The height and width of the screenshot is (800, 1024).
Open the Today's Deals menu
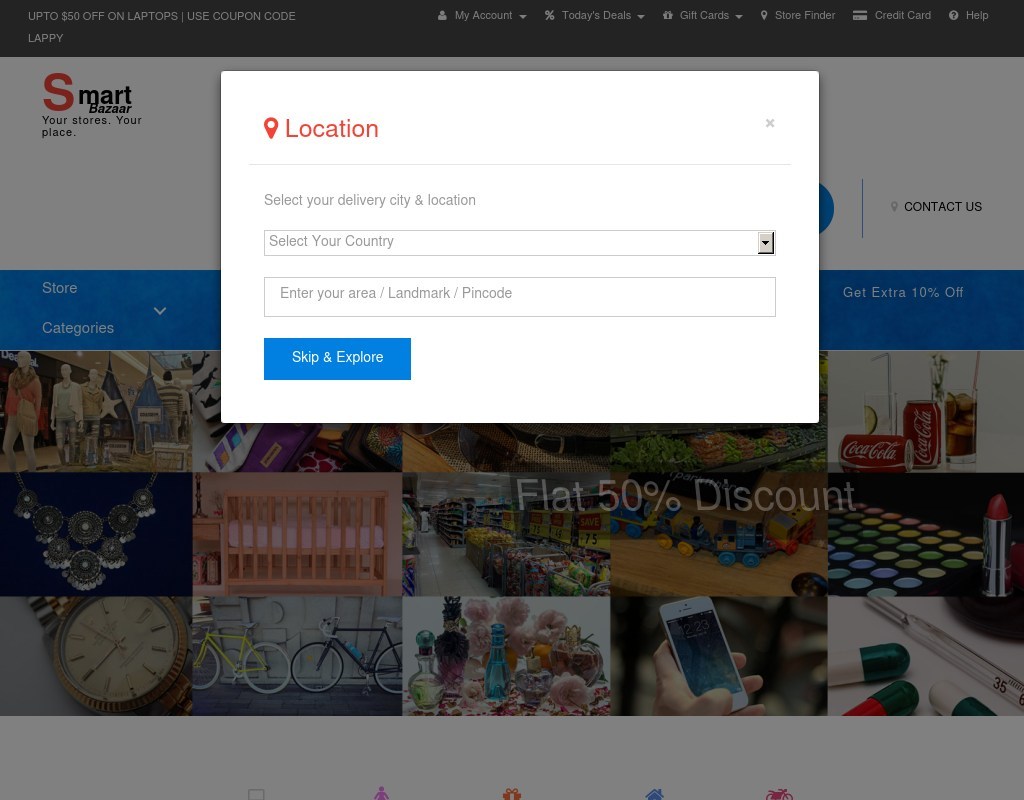(596, 16)
